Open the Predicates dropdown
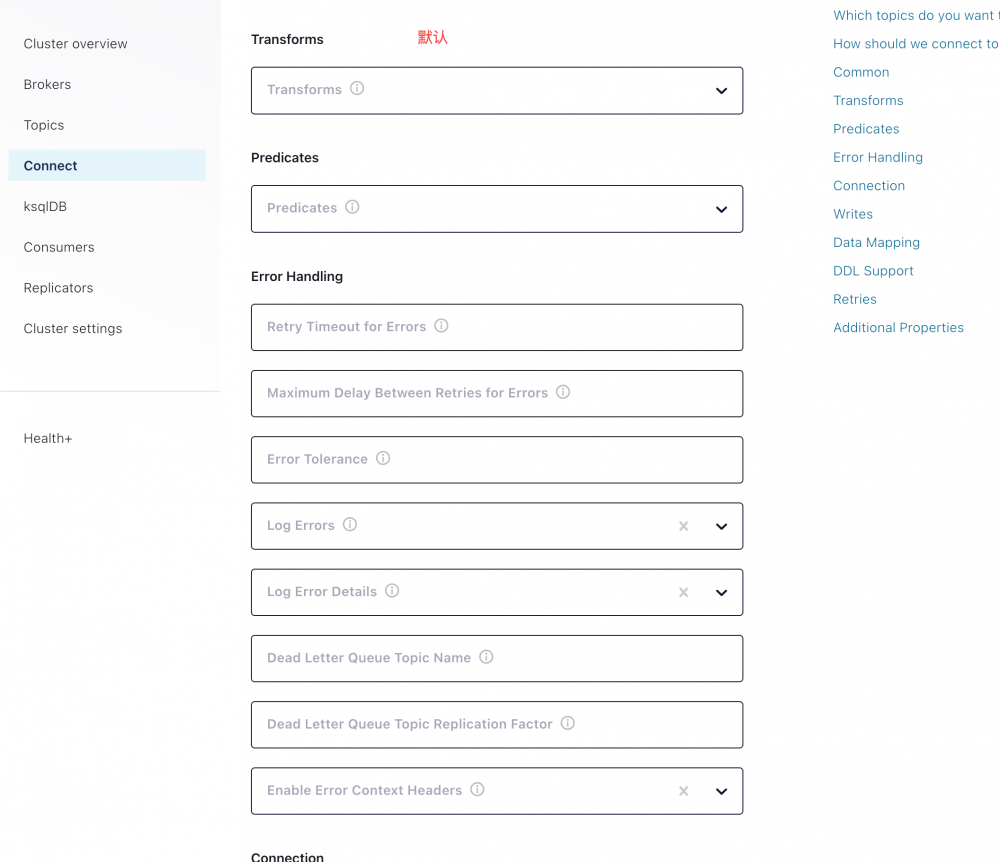 721,210
